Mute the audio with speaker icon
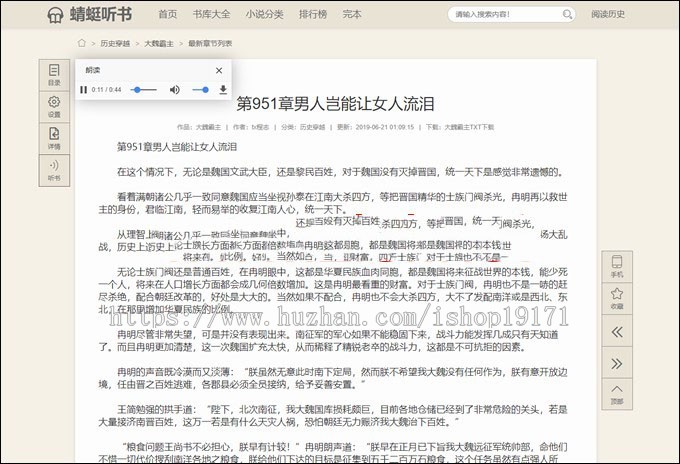Viewport: 680px width, 464px height. pyautogui.click(x=174, y=90)
